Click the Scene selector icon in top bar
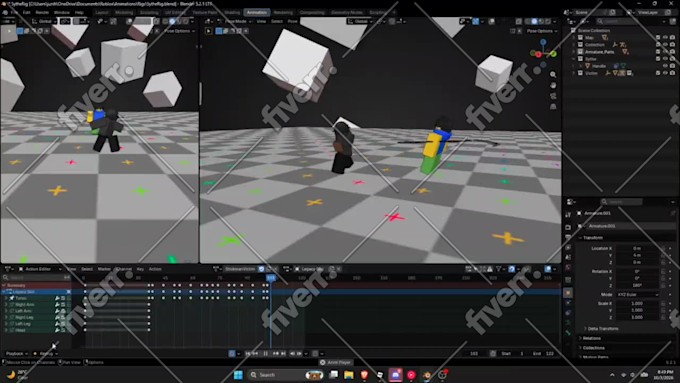This screenshot has width=680, height=383. pyautogui.click(x=569, y=12)
